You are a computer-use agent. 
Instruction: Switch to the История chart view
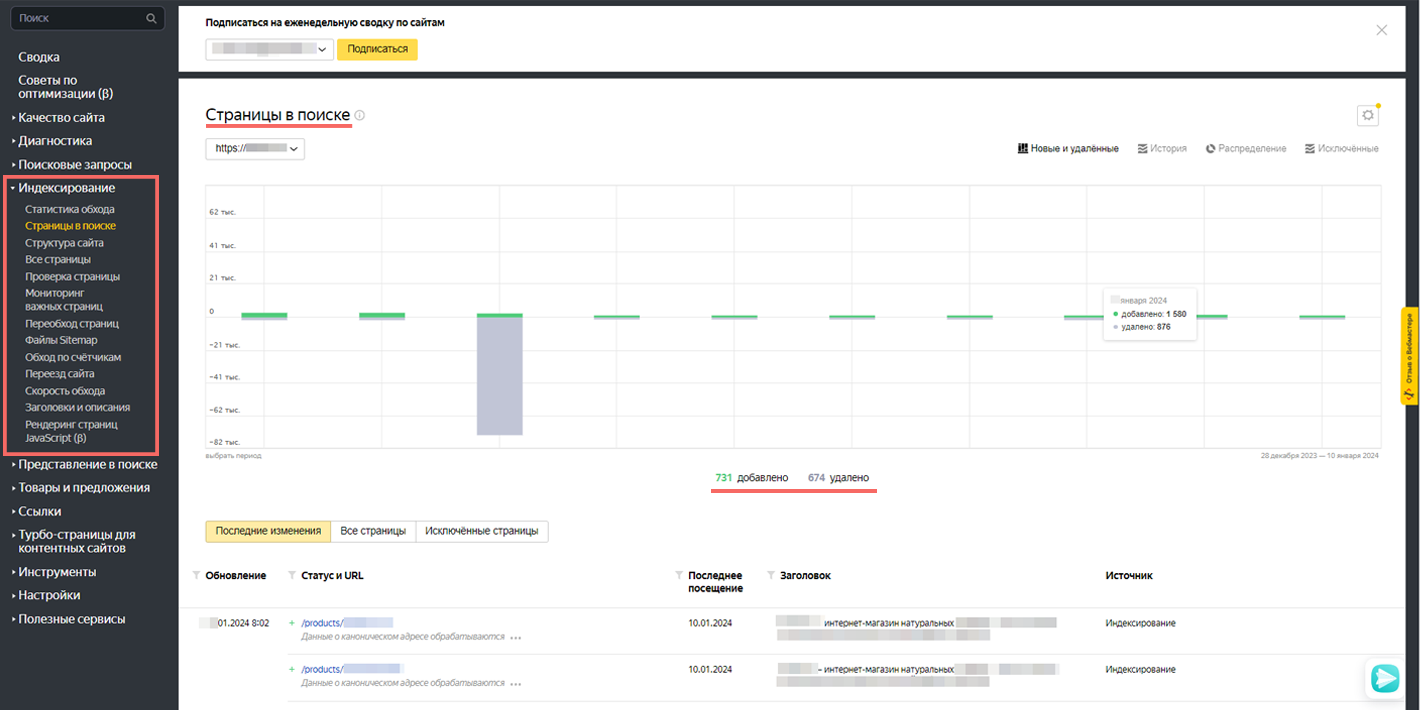coord(1162,149)
